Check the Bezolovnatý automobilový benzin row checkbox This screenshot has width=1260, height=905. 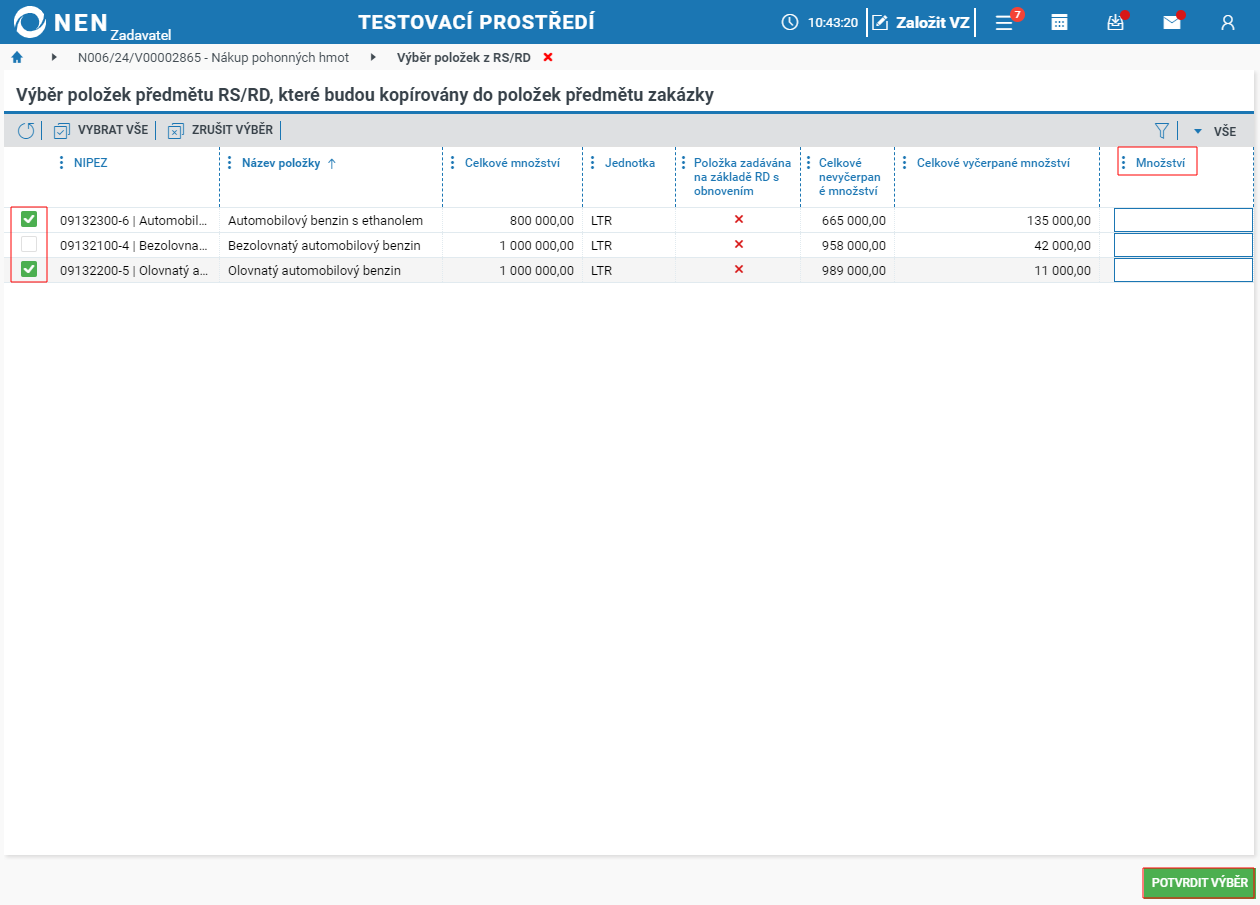[29, 244]
